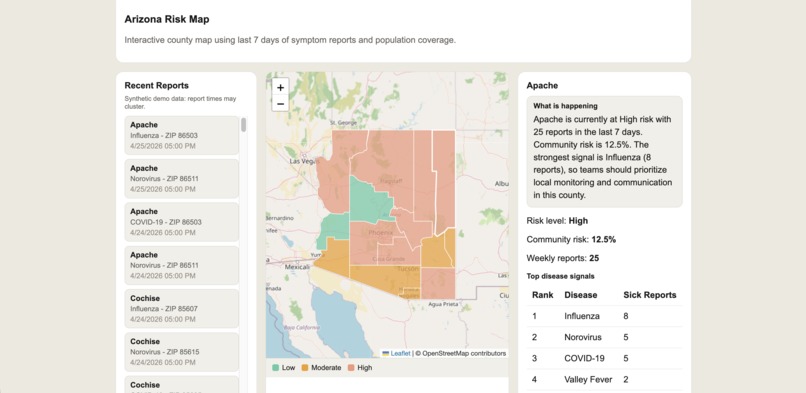The width and height of the screenshot is (806, 393).
Task: Zoom in on the map
Action: tap(280, 87)
